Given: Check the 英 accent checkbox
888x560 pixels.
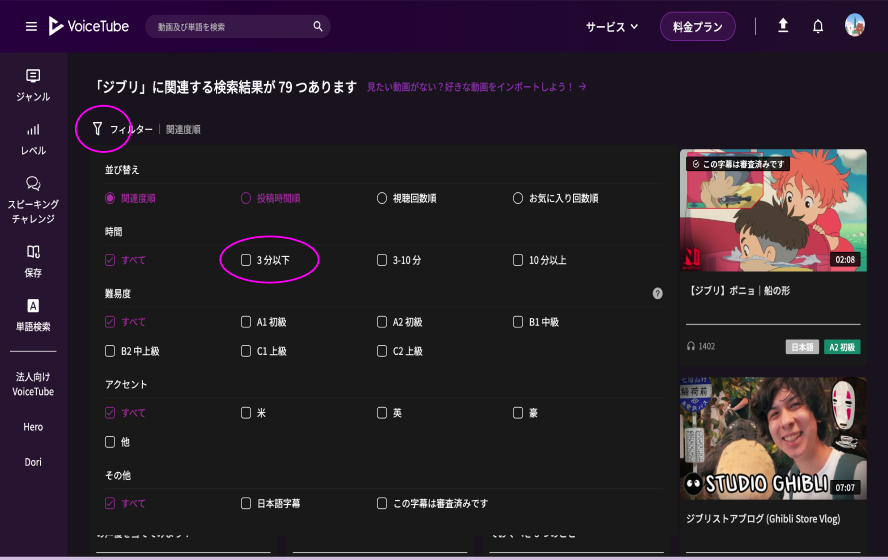Looking at the screenshot, I should click(x=382, y=413).
